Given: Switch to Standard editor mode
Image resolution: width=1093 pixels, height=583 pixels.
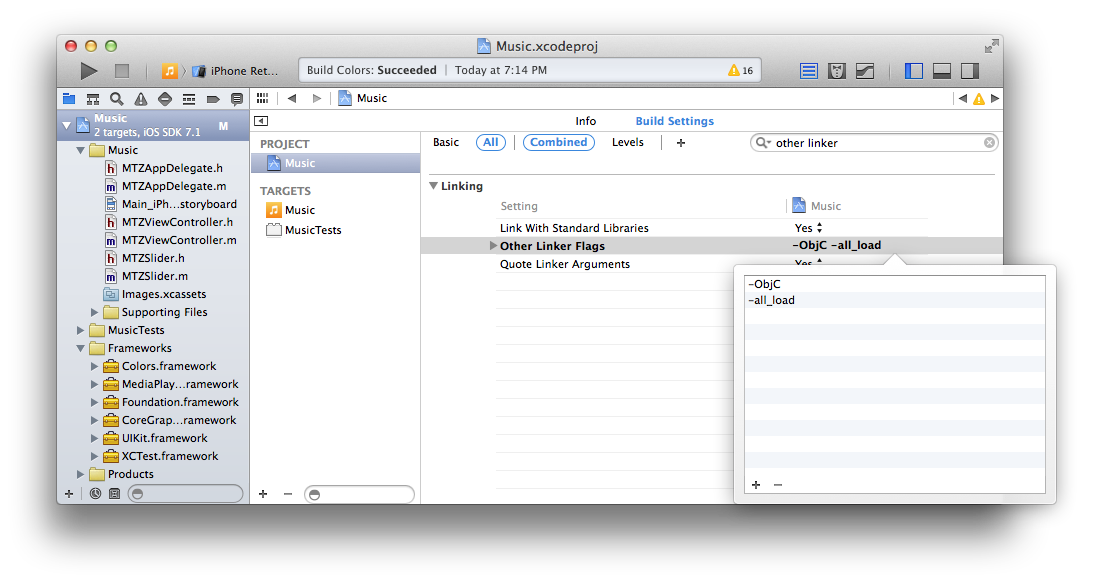Looking at the screenshot, I should pyautogui.click(x=809, y=70).
